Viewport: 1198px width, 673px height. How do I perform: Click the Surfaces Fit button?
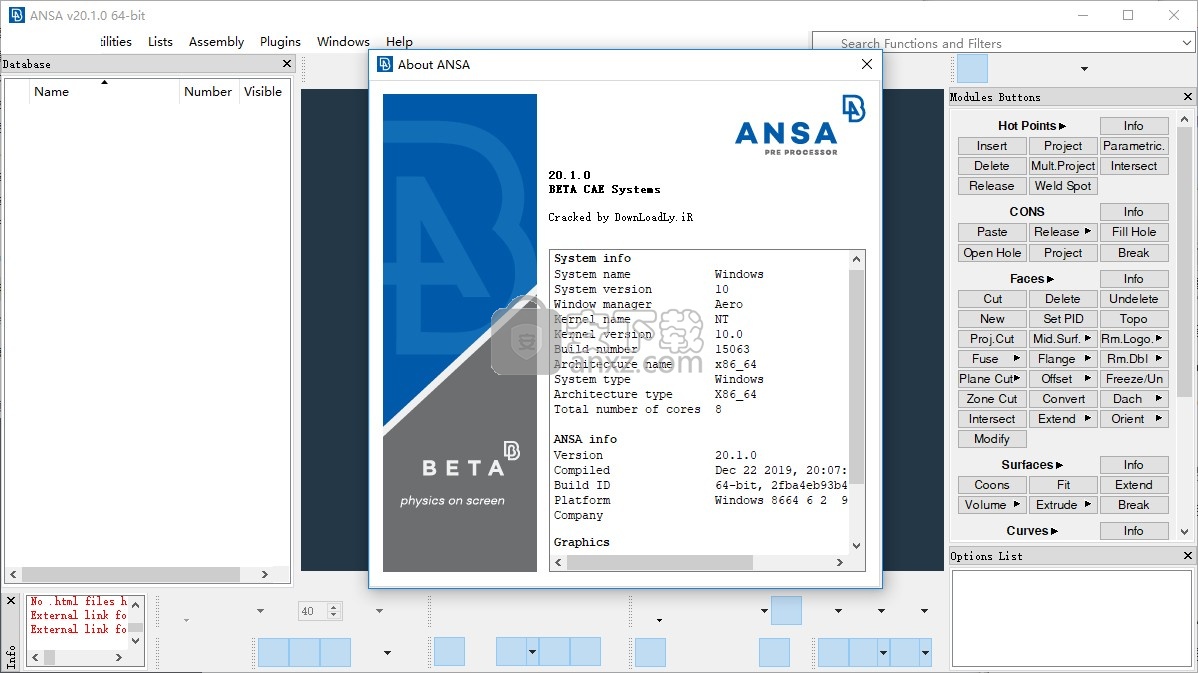tap(1063, 484)
